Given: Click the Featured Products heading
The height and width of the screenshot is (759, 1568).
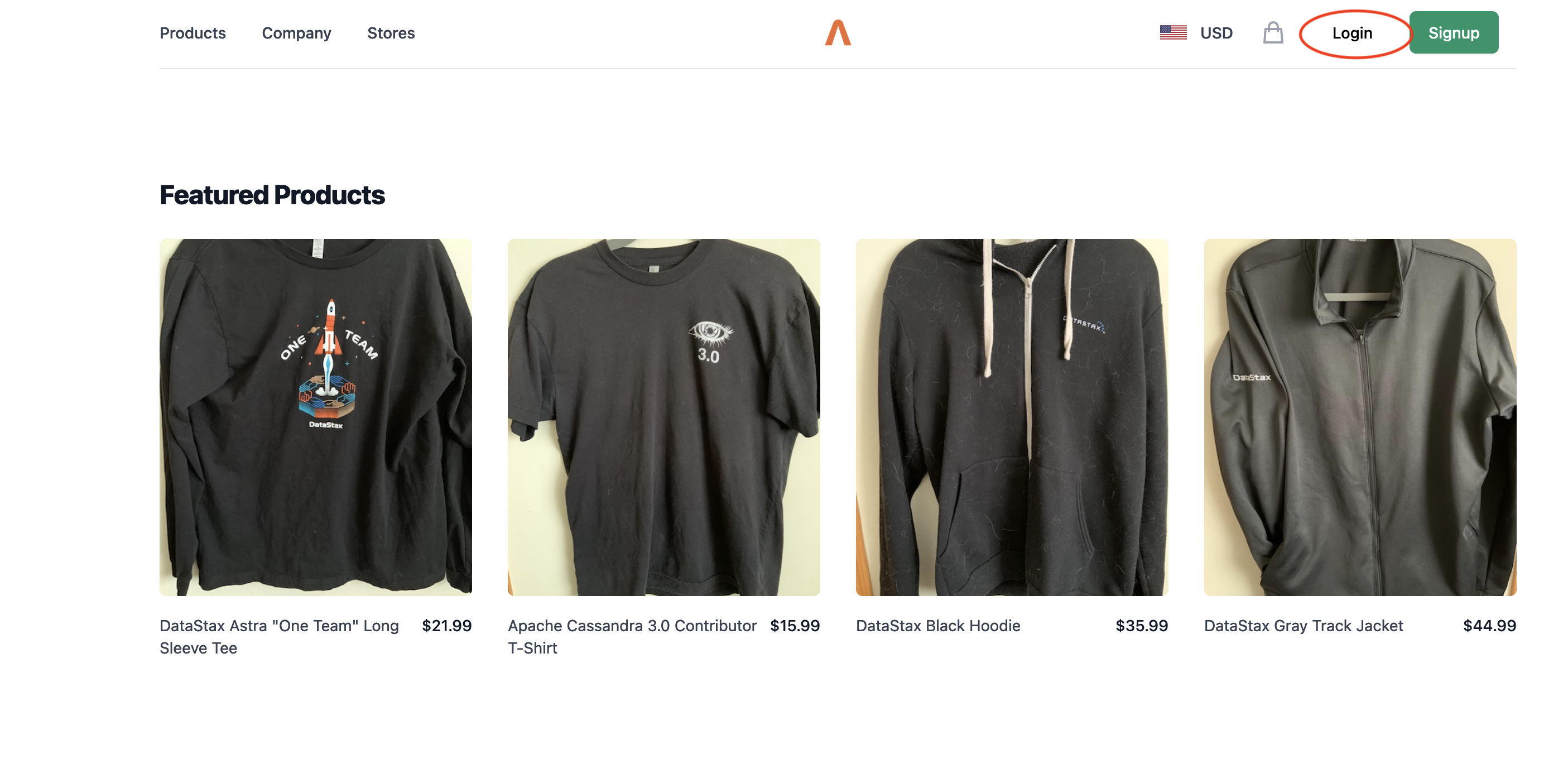Looking at the screenshot, I should click(272, 195).
